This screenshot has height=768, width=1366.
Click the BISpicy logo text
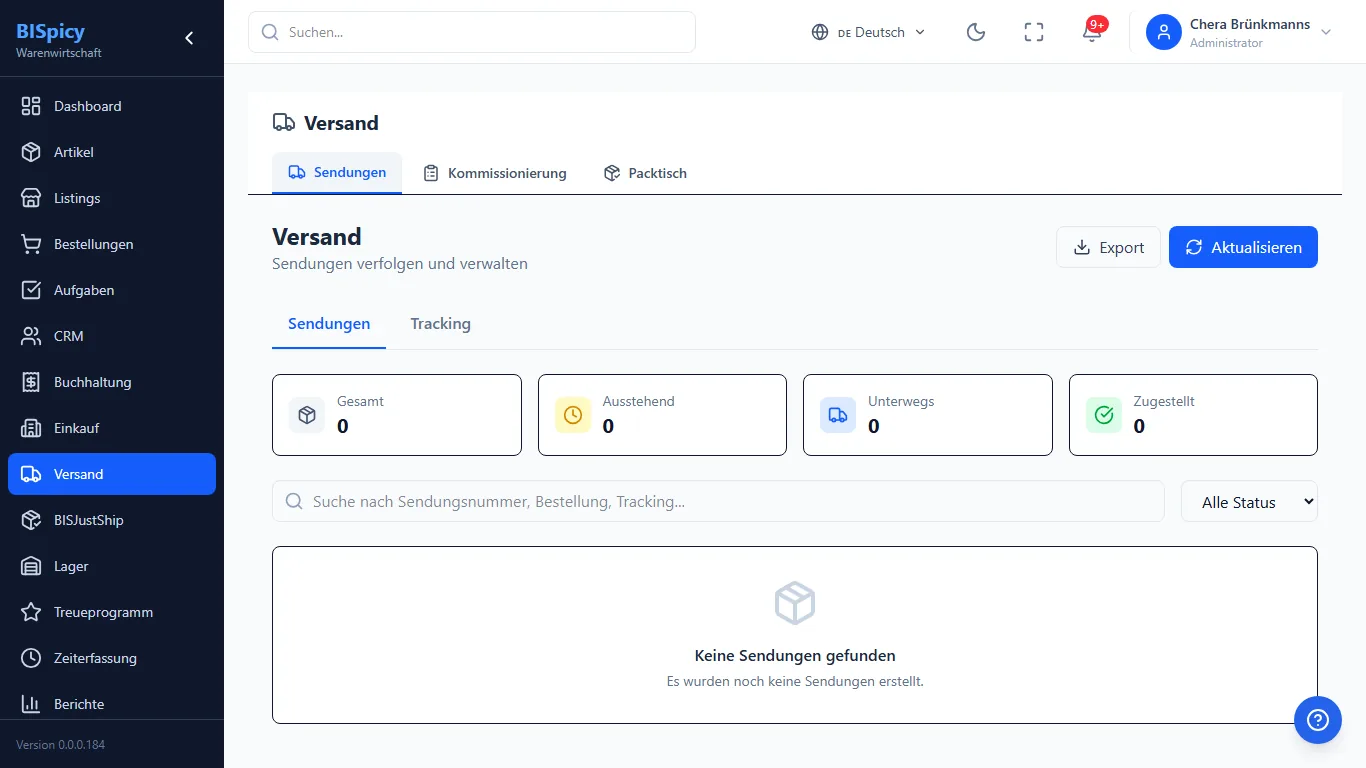pos(50,31)
